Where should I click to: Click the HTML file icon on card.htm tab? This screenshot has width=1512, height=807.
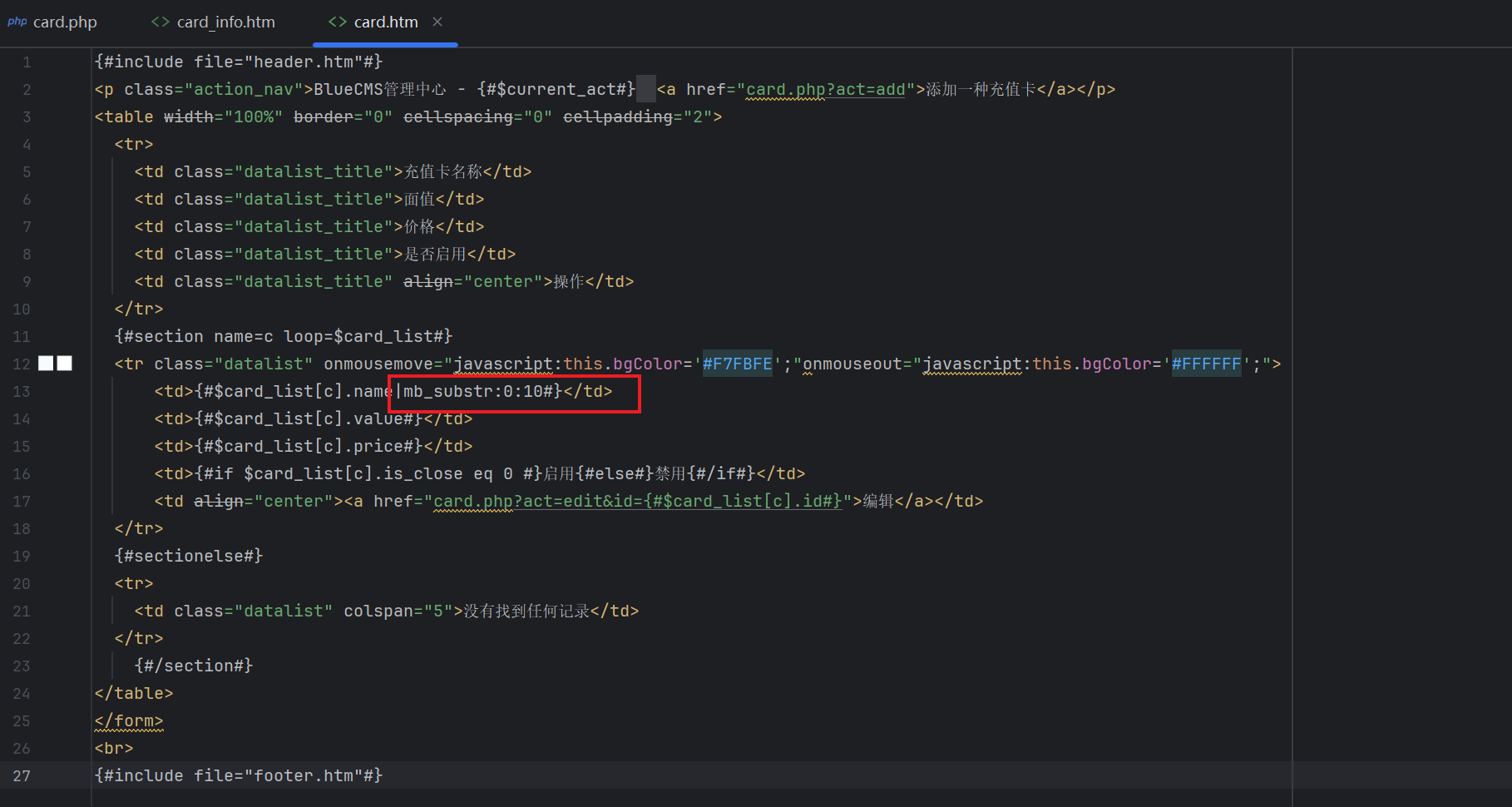click(x=338, y=22)
